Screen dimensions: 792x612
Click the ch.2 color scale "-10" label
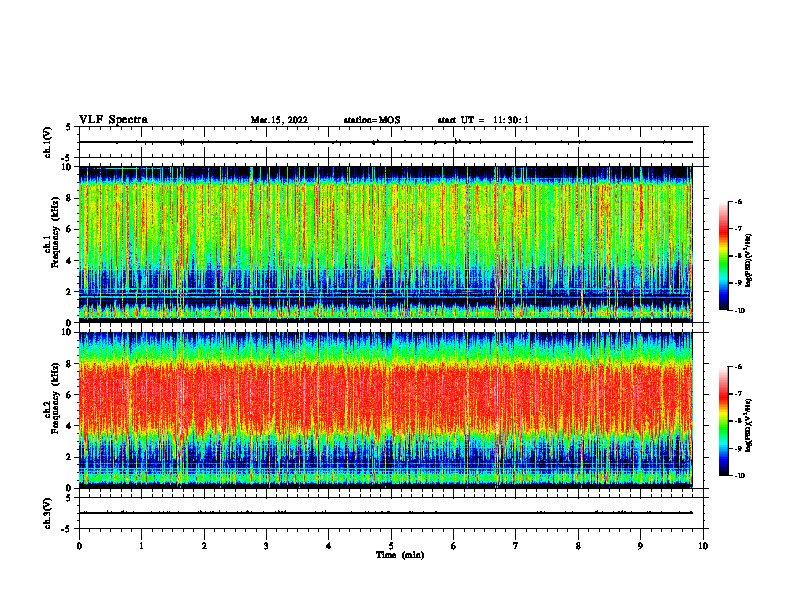click(x=740, y=476)
